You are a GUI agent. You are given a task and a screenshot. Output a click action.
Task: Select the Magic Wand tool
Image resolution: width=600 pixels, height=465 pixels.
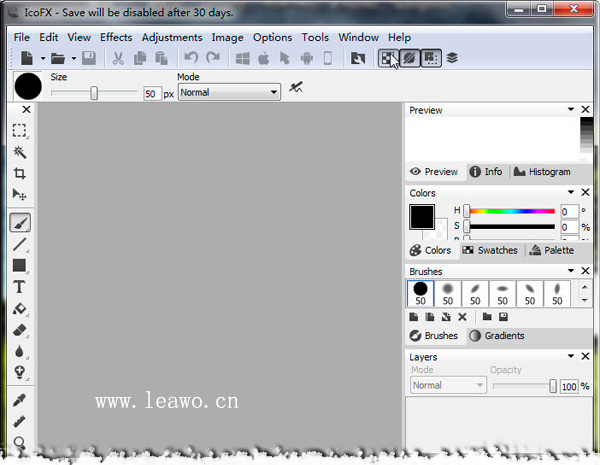[20, 152]
